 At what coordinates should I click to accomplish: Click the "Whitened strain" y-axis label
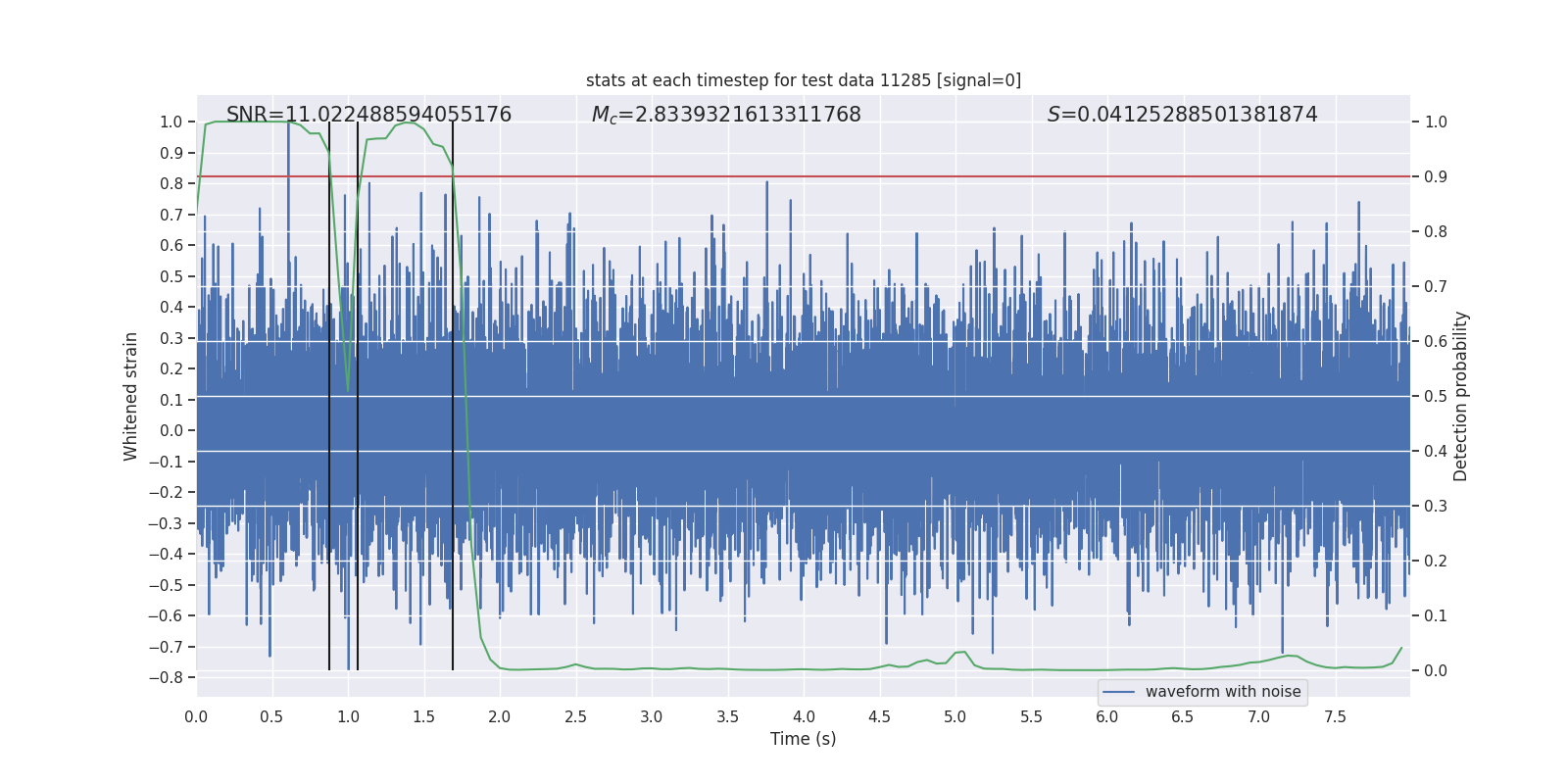131,396
